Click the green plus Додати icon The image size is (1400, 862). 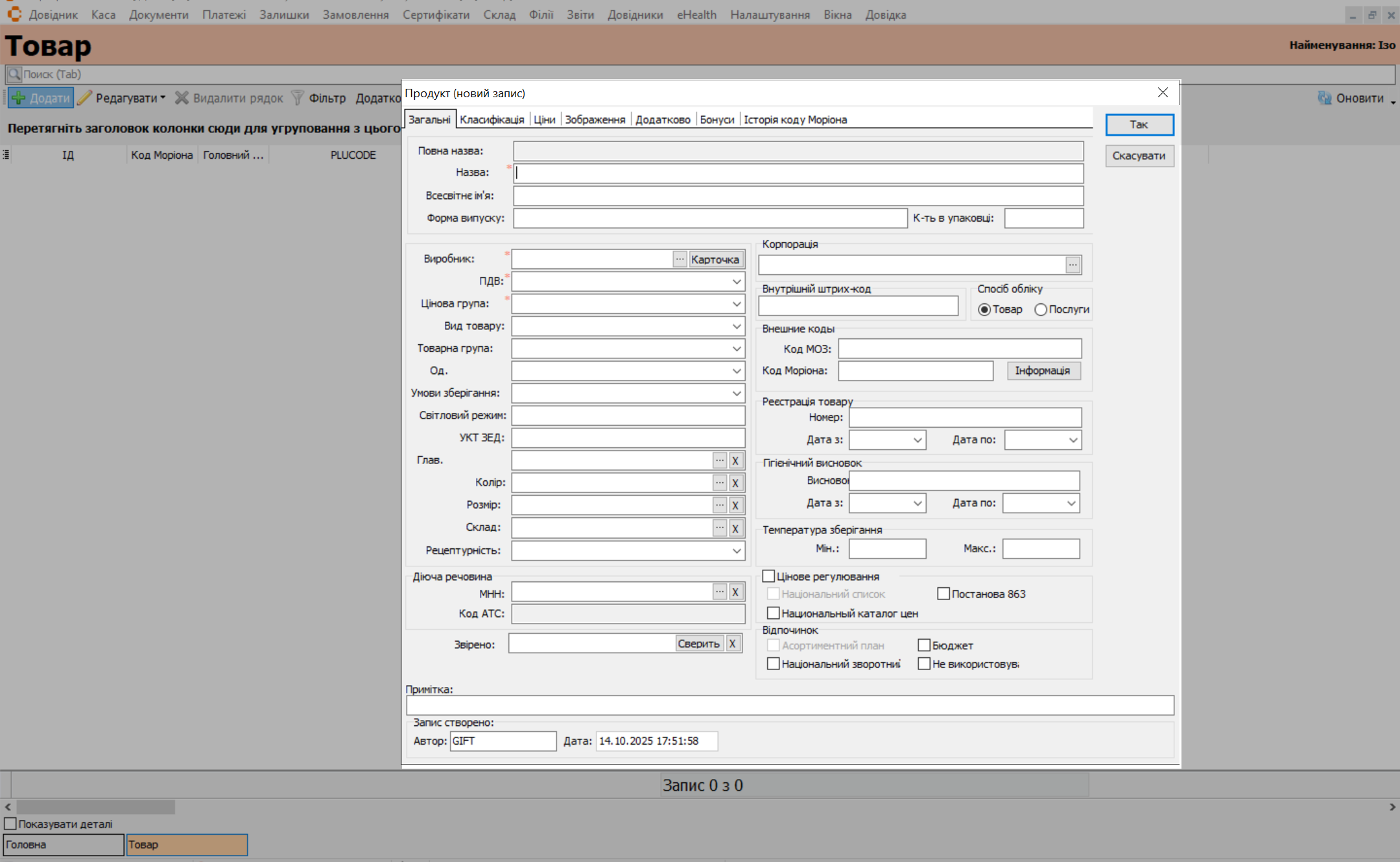(x=19, y=98)
